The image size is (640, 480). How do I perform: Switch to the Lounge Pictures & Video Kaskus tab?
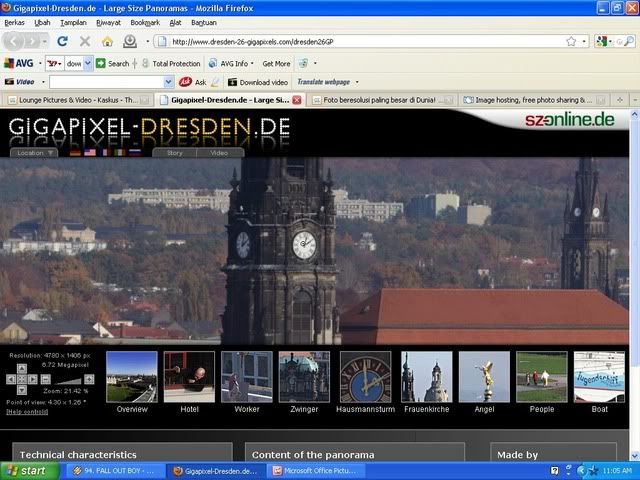tap(78, 100)
